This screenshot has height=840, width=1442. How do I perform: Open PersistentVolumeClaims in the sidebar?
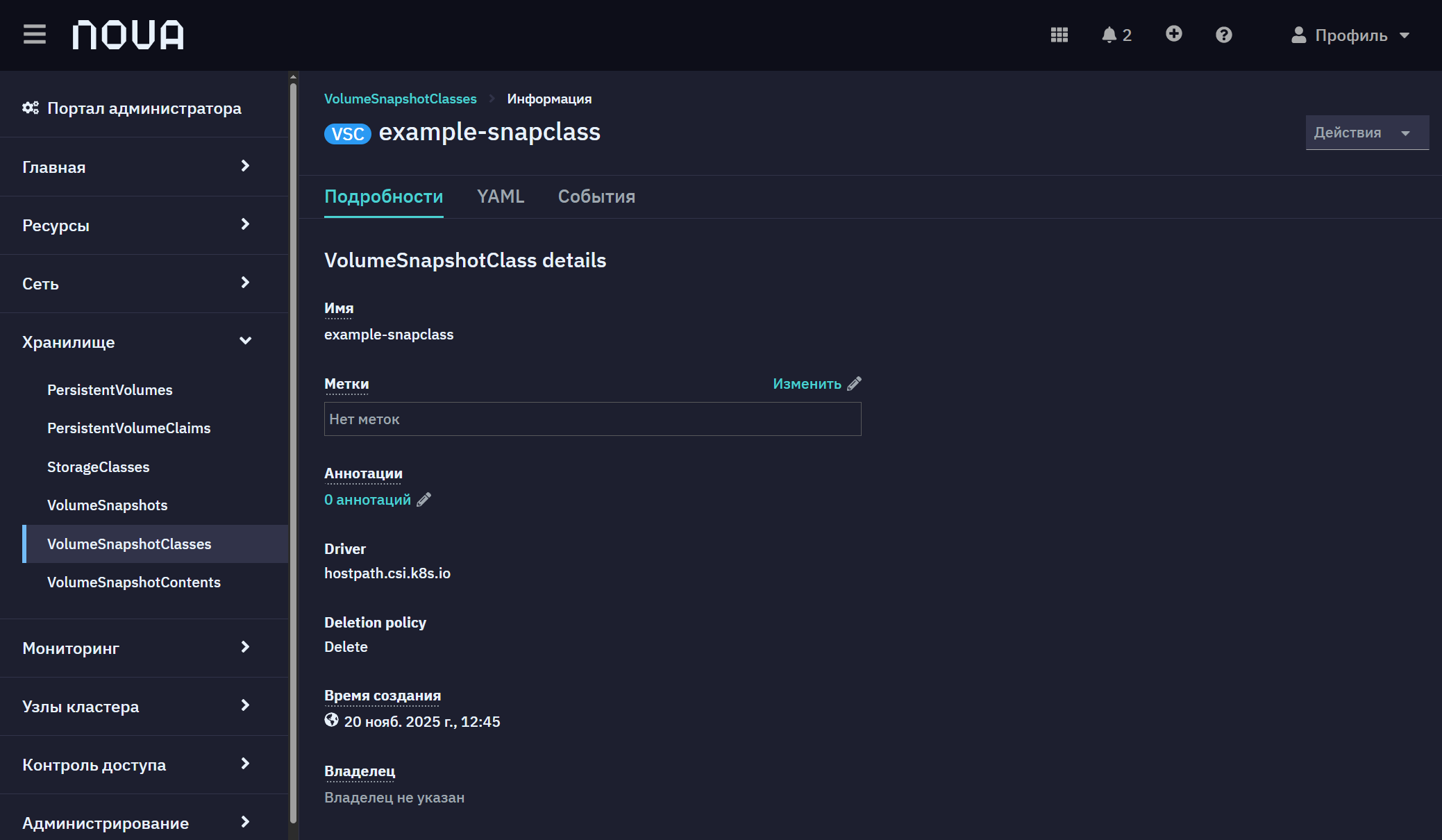(x=128, y=428)
